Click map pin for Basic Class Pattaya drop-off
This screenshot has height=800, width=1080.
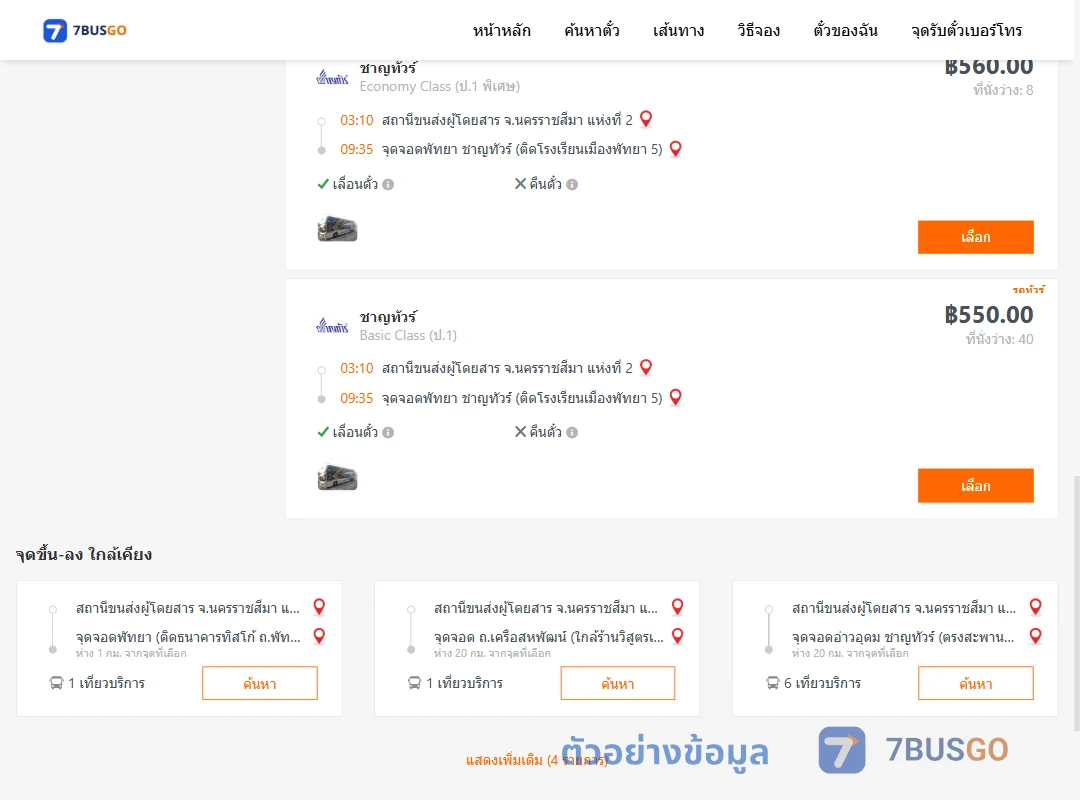676,398
